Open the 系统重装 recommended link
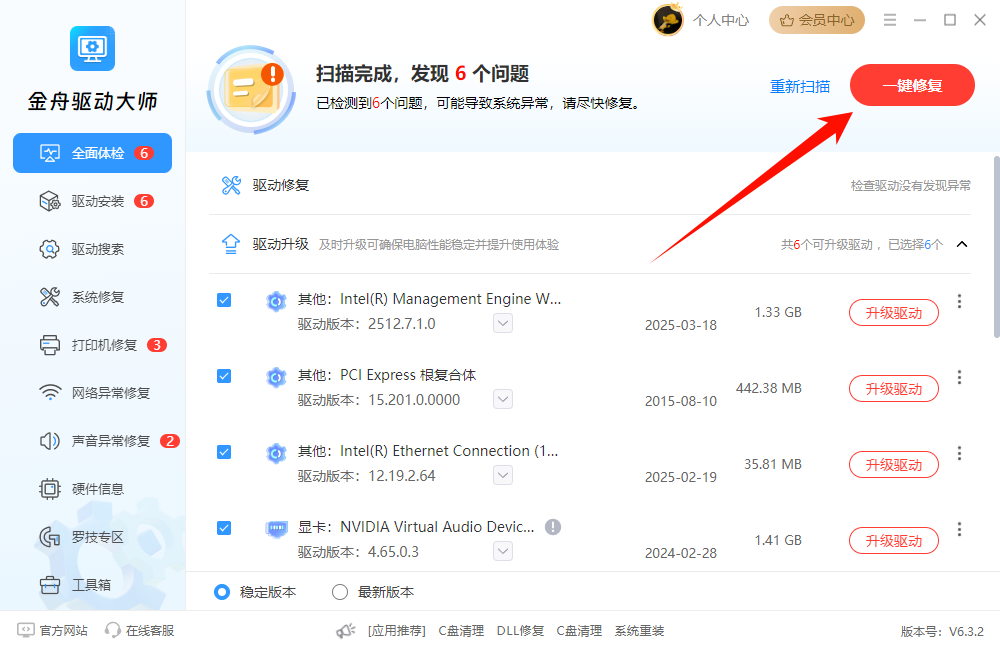 click(x=639, y=631)
